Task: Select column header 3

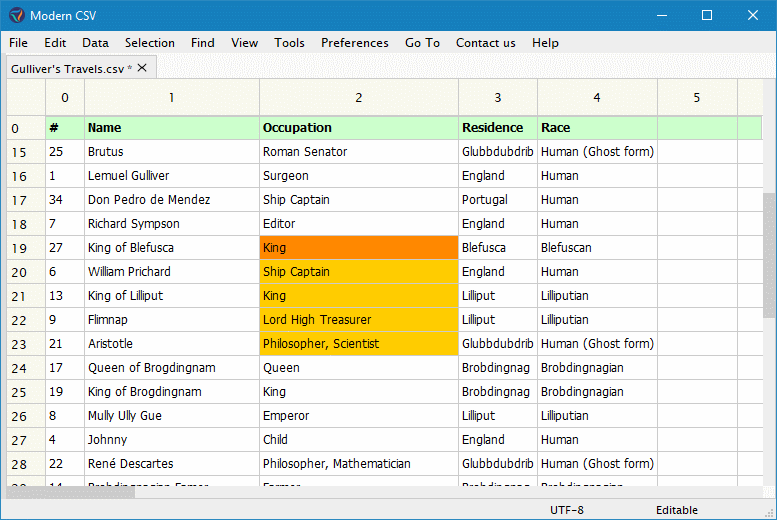Action: (498, 98)
